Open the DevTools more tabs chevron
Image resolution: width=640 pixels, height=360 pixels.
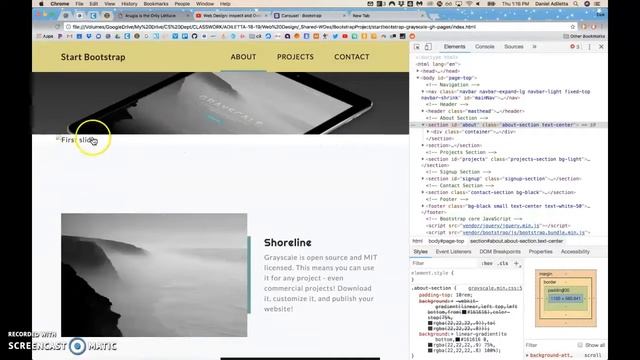(534, 47)
